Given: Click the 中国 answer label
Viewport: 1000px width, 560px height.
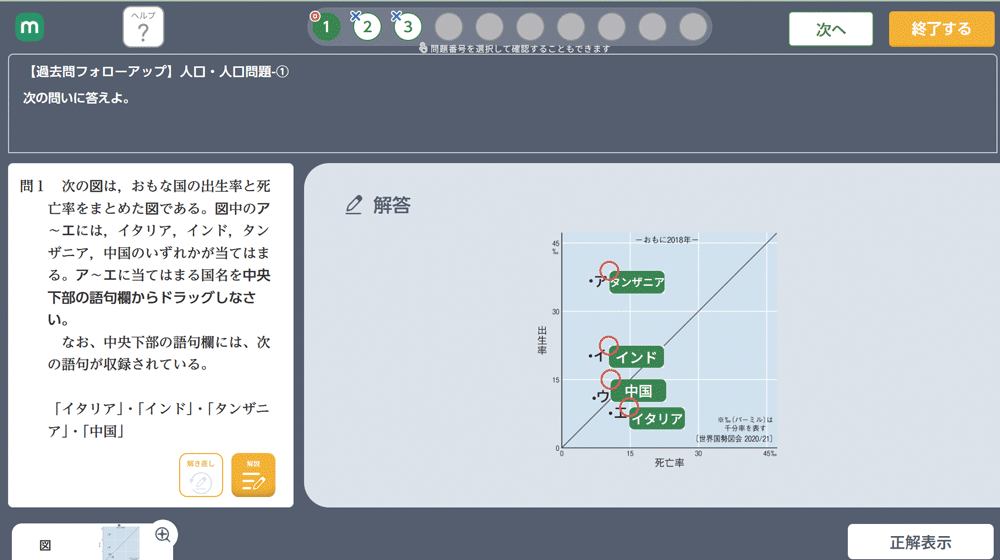Looking at the screenshot, I should [x=638, y=391].
